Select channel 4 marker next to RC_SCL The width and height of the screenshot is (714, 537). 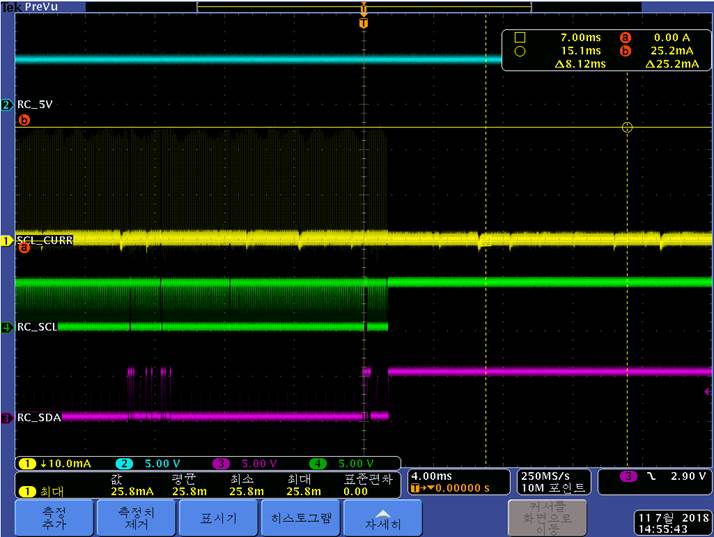point(6,327)
